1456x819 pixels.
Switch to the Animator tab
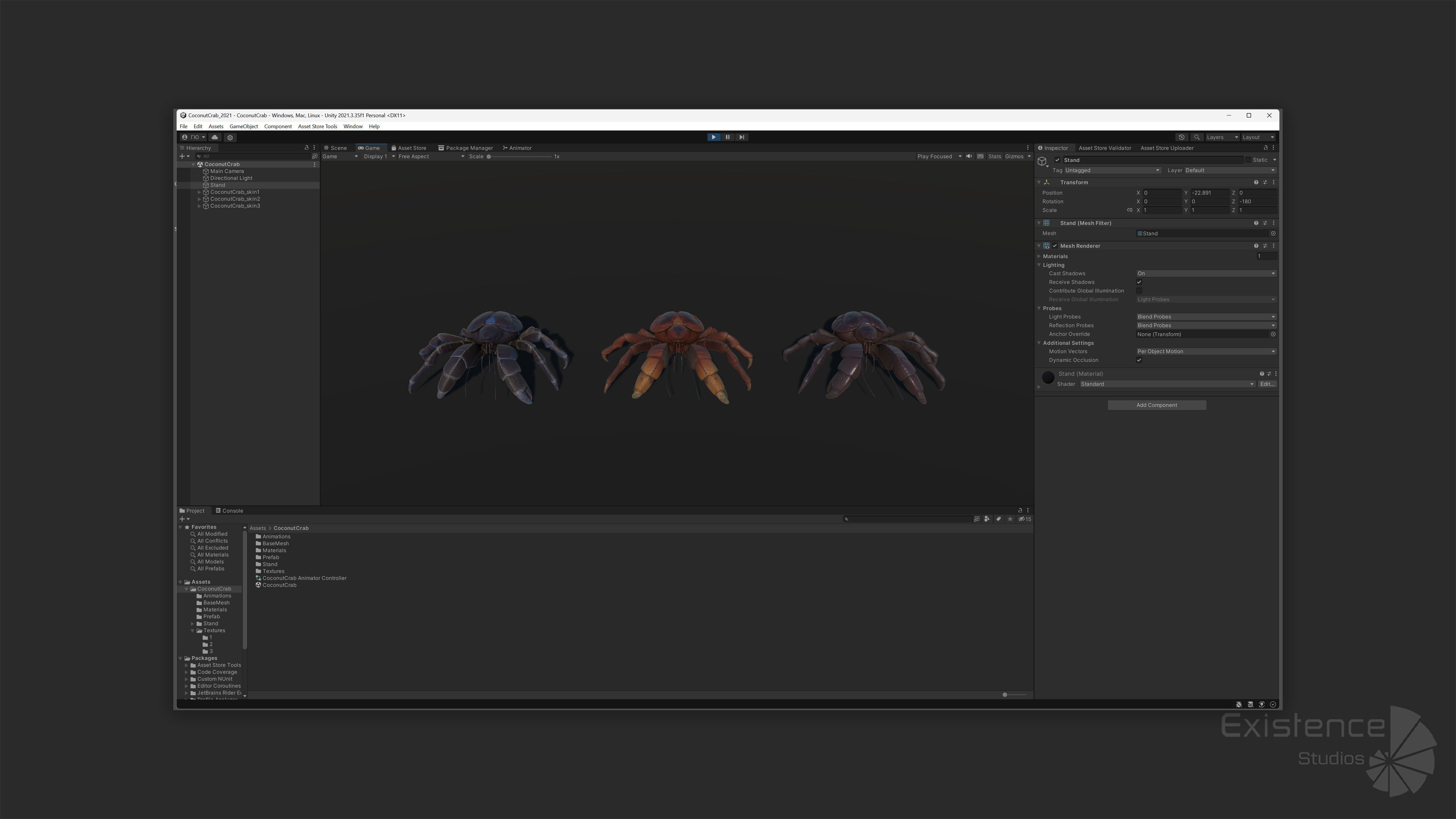tap(518, 148)
